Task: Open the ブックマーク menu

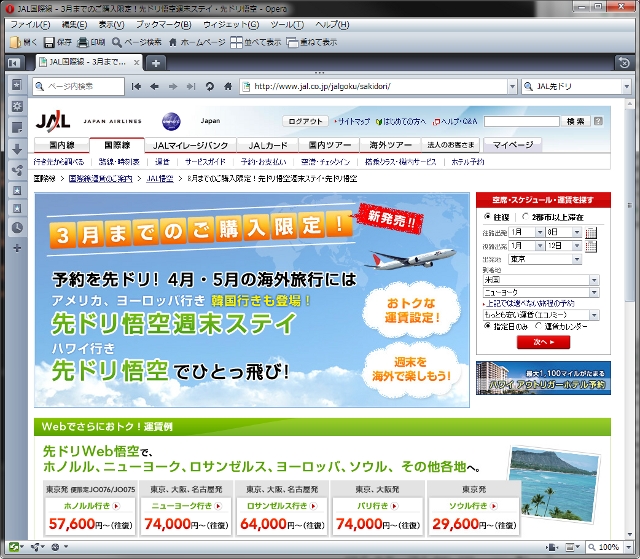Action: [163, 24]
